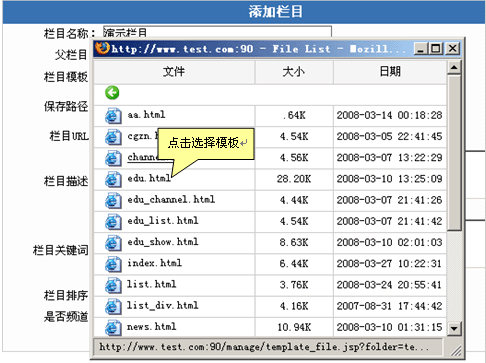Viewport: 486px width, 363px height.
Task: Click the edu_list.html file icon
Action: pos(113,222)
